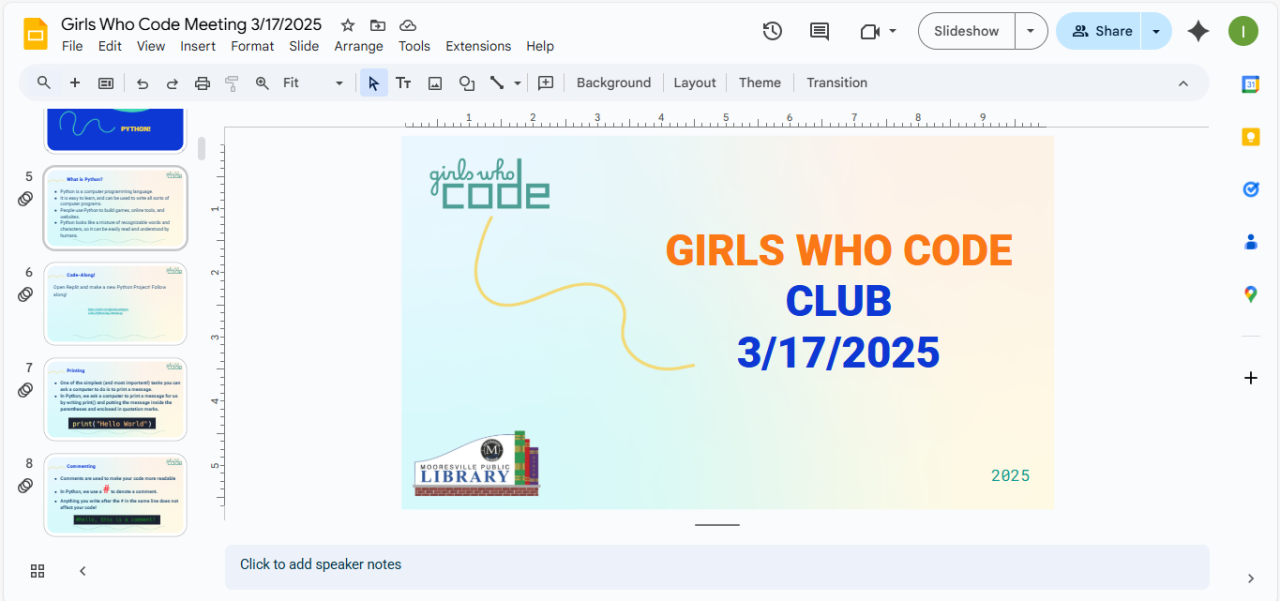Click the video camera meeting icon
Image resolution: width=1280 pixels, height=601 pixels.
click(869, 31)
